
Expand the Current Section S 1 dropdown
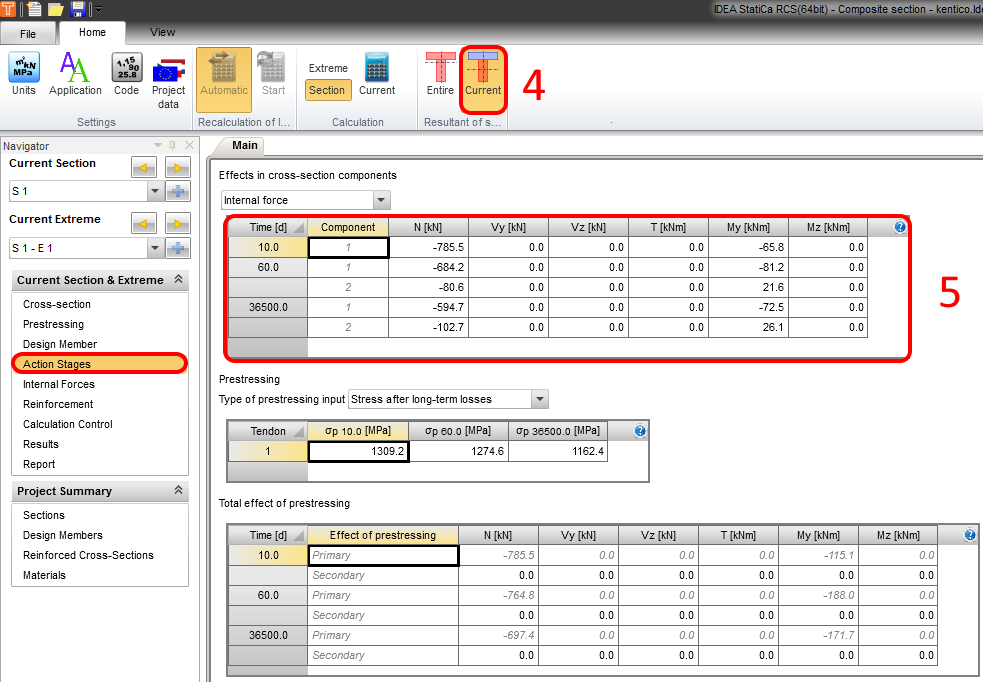pyautogui.click(x=154, y=191)
